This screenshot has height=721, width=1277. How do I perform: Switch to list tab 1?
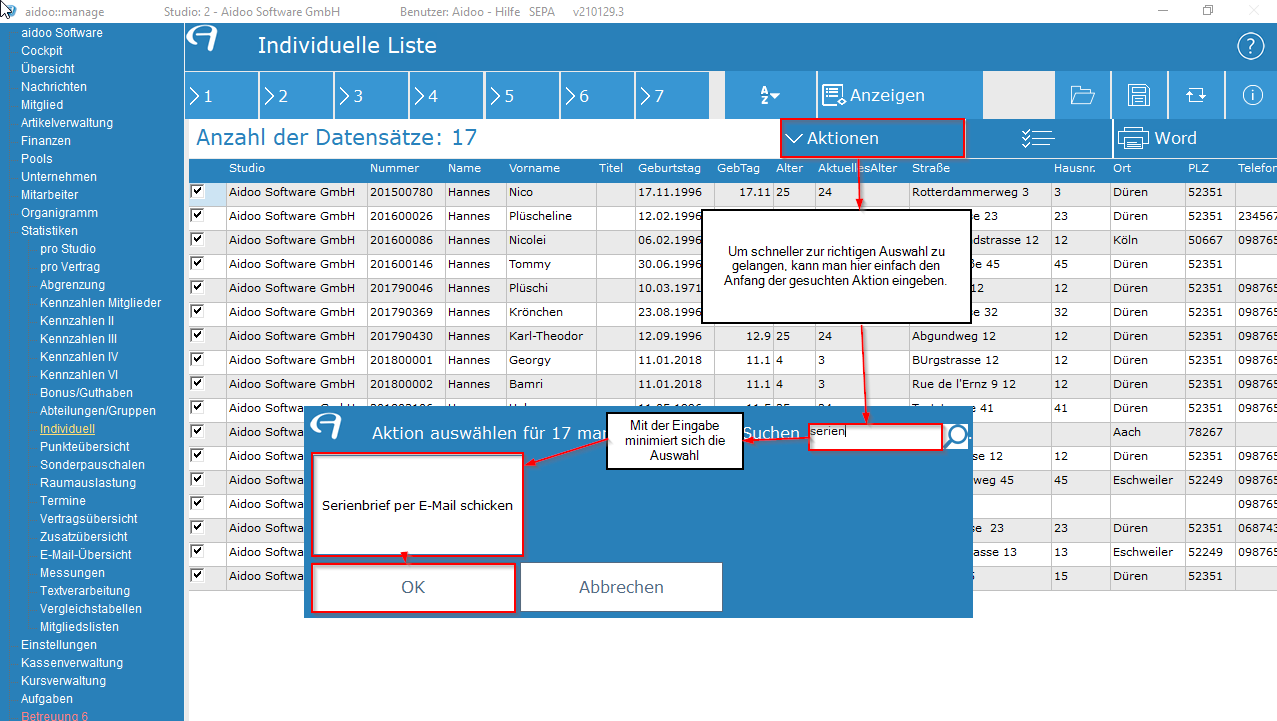point(222,96)
